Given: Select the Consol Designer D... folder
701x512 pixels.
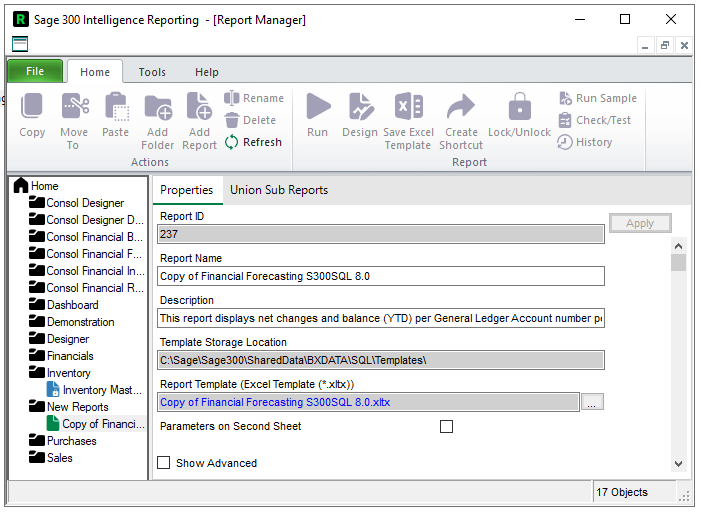Looking at the screenshot, I should tap(86, 220).
